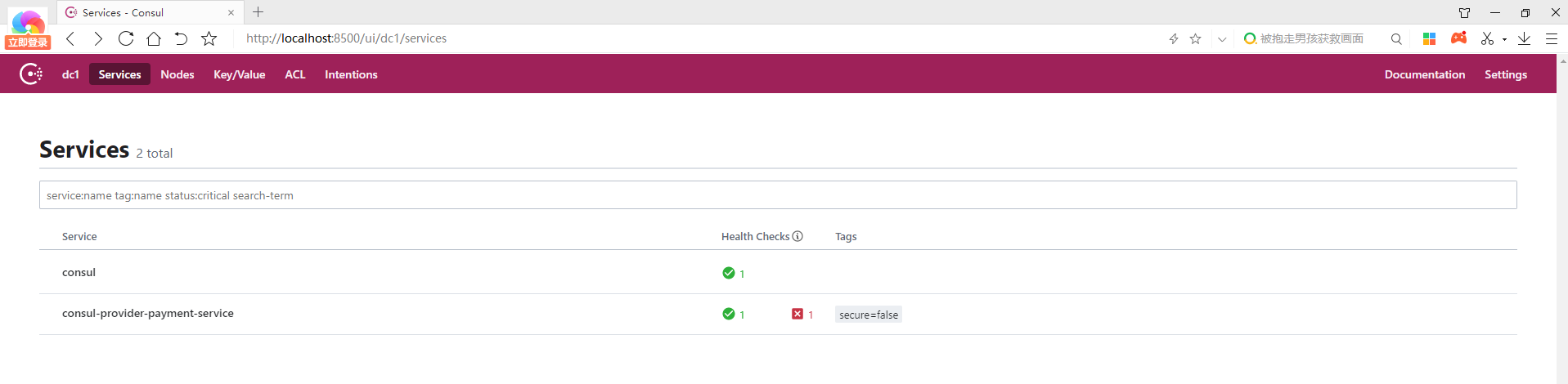Open the colorful apps grid icon
This screenshot has height=384, width=1568.
point(1430,38)
